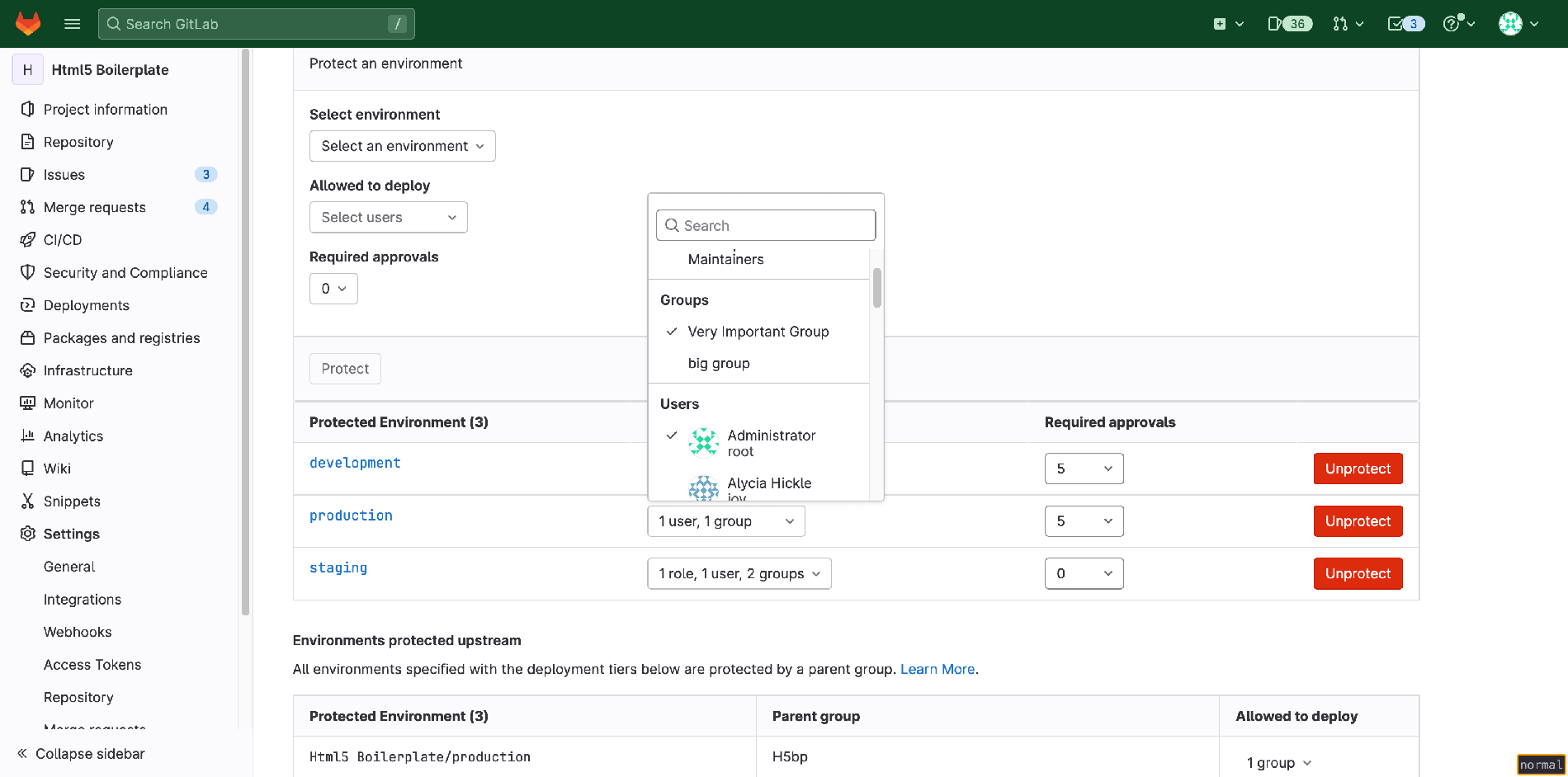Click inside the user search field
The width and height of the screenshot is (1568, 777).
765,224
